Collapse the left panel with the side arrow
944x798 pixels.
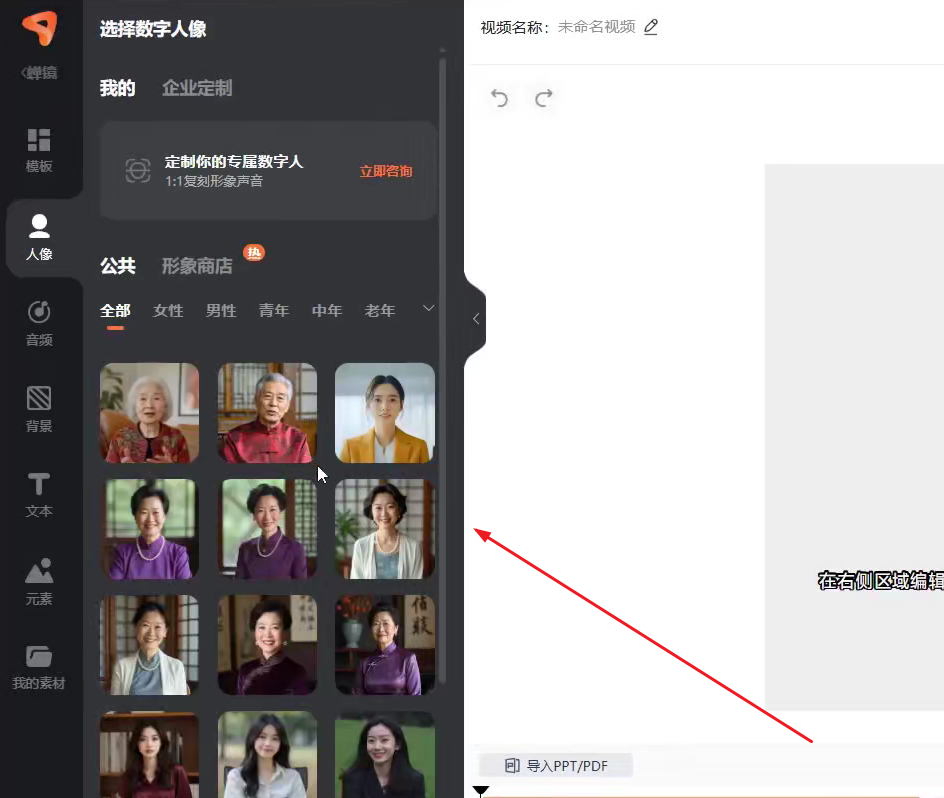tap(474, 318)
